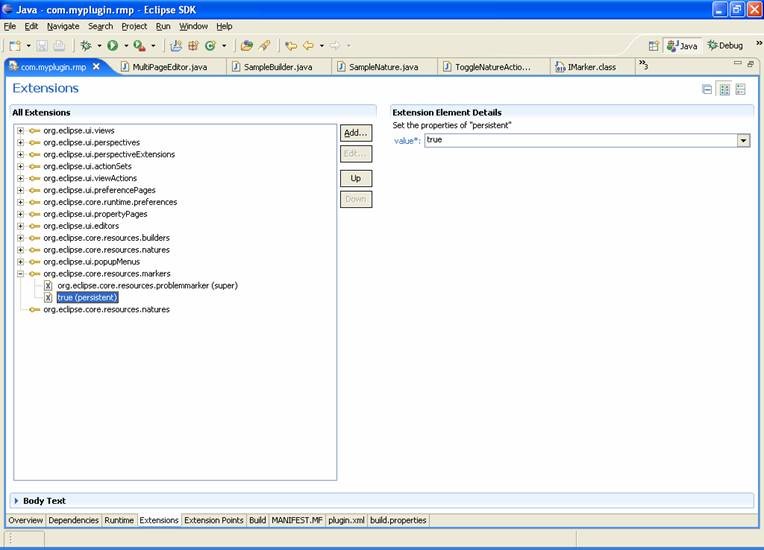Click the Back navigation arrow icon
The width and height of the screenshot is (764, 550).
(308, 46)
